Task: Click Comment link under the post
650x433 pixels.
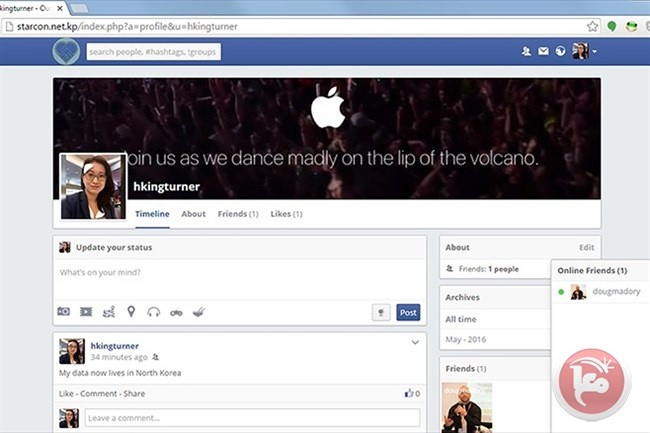Action: 98,394
